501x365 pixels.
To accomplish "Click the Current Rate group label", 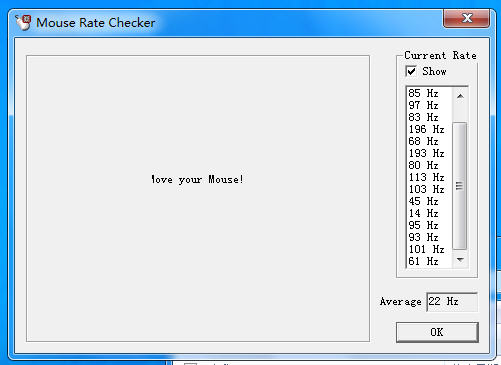I will (x=440, y=55).
